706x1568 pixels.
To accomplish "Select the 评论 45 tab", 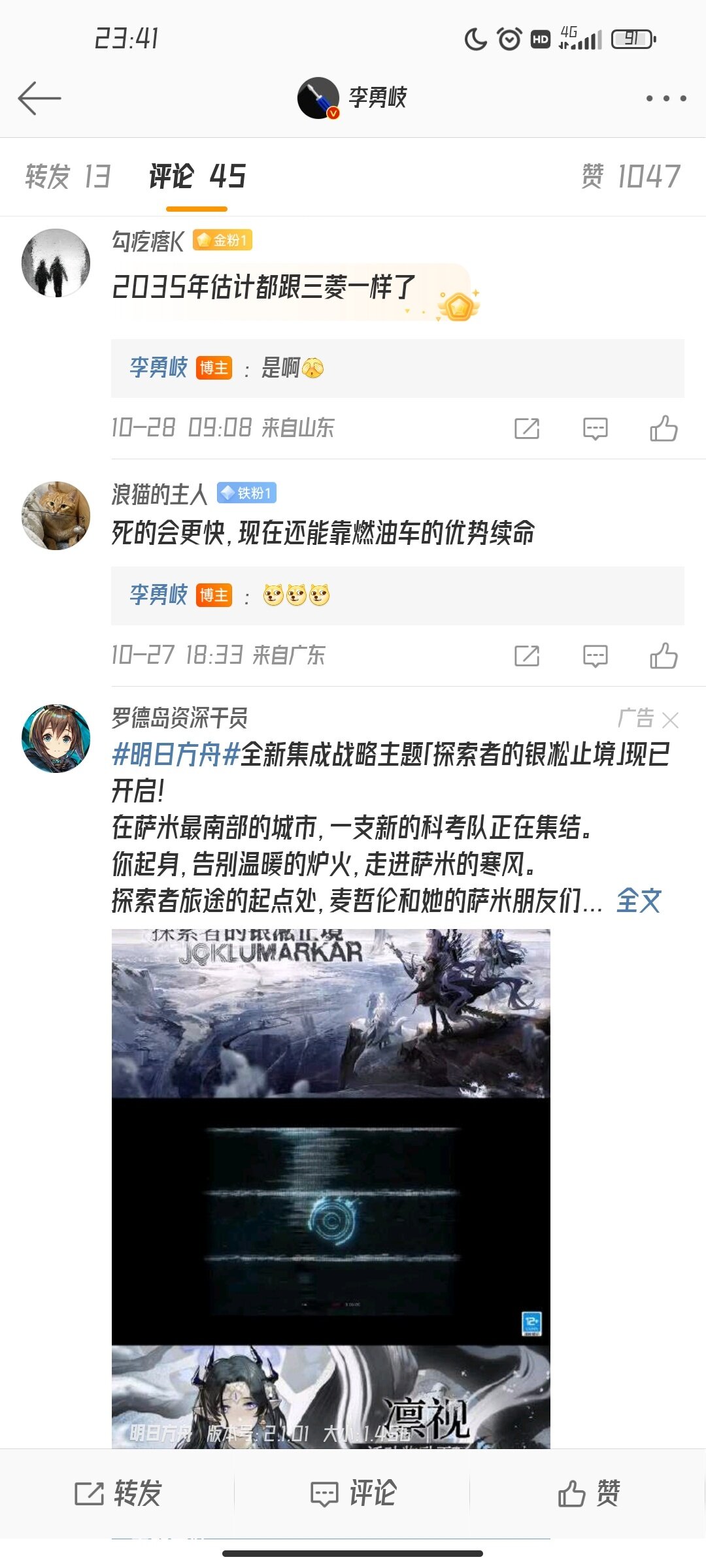I will [x=197, y=176].
